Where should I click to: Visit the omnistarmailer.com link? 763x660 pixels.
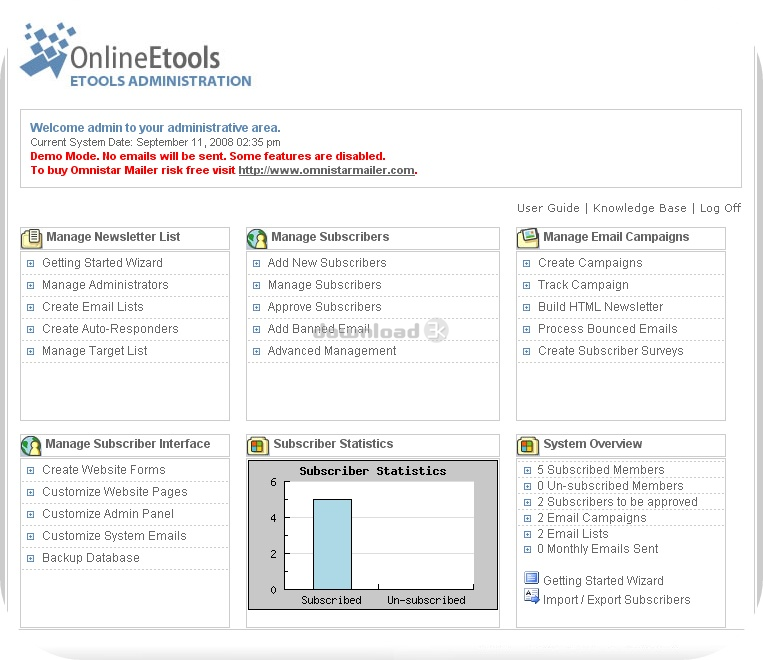click(x=327, y=170)
